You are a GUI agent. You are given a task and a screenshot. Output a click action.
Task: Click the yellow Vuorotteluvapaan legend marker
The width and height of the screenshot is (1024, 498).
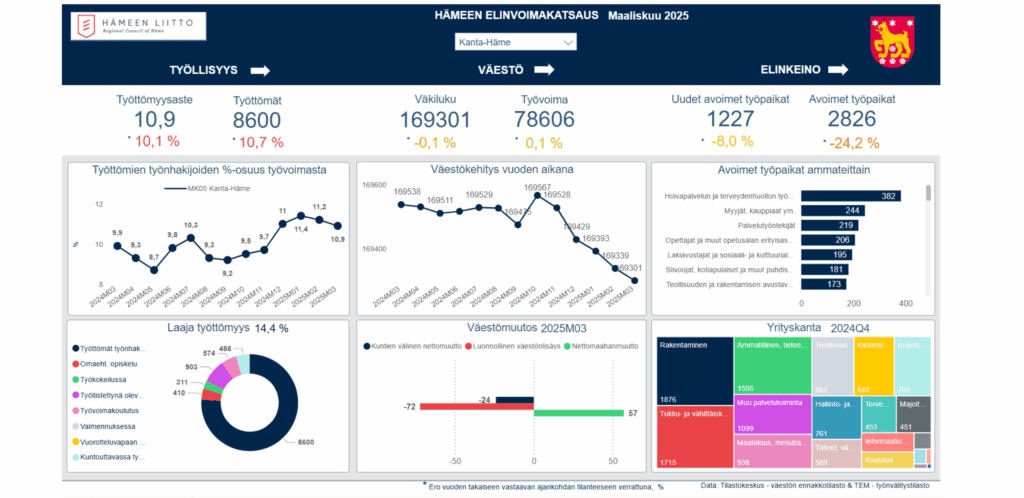(x=76, y=441)
